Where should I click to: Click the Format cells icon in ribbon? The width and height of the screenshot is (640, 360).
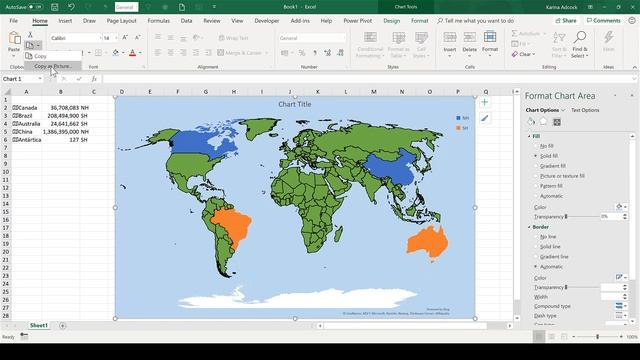point(490,38)
